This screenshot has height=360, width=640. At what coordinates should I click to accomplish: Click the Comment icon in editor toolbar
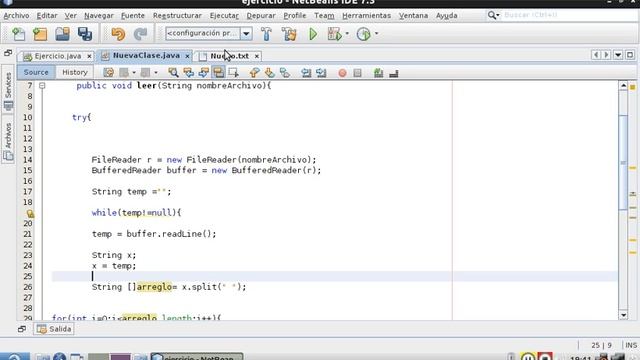point(378,73)
